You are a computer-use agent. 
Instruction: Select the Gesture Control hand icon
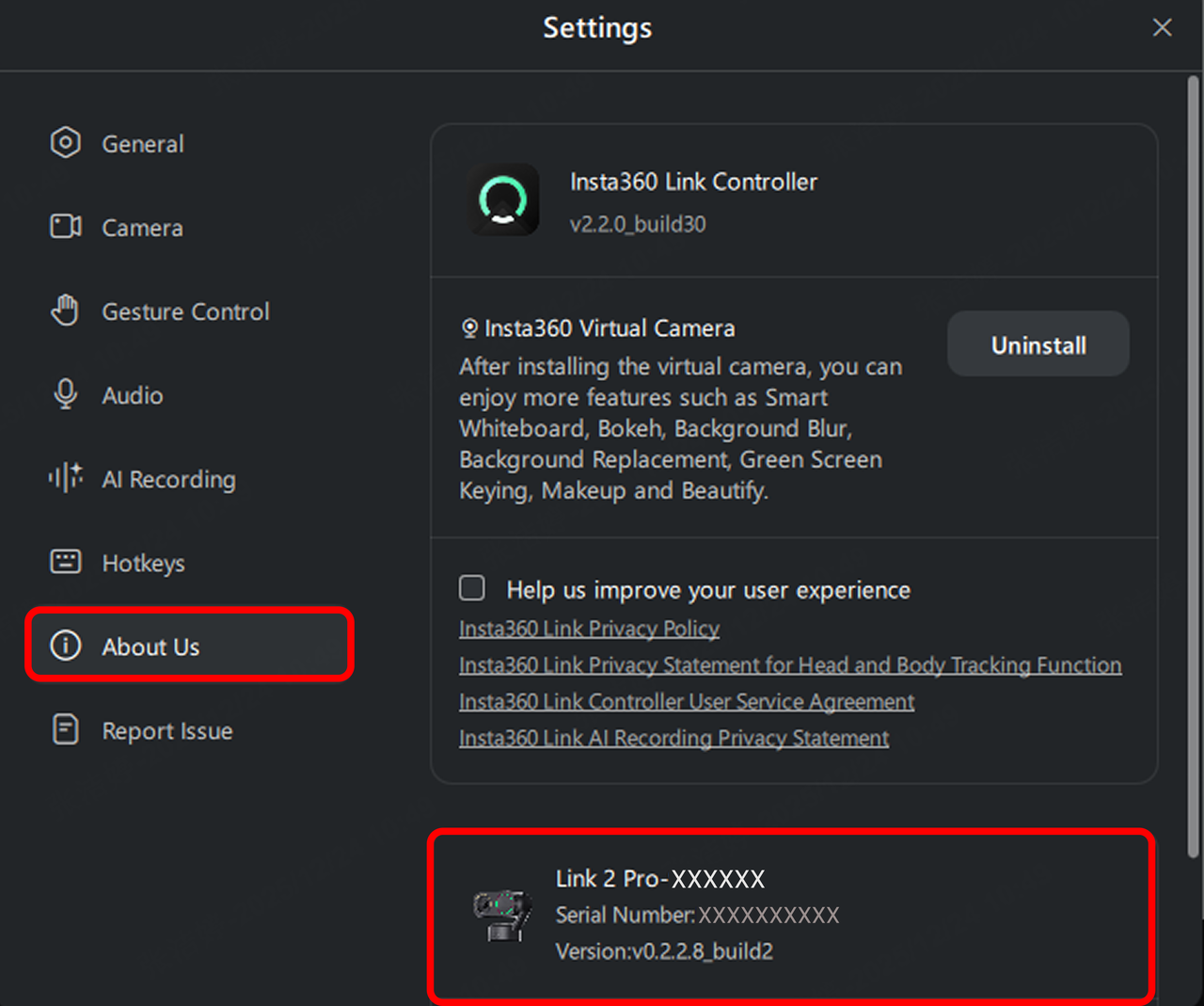pos(65,311)
